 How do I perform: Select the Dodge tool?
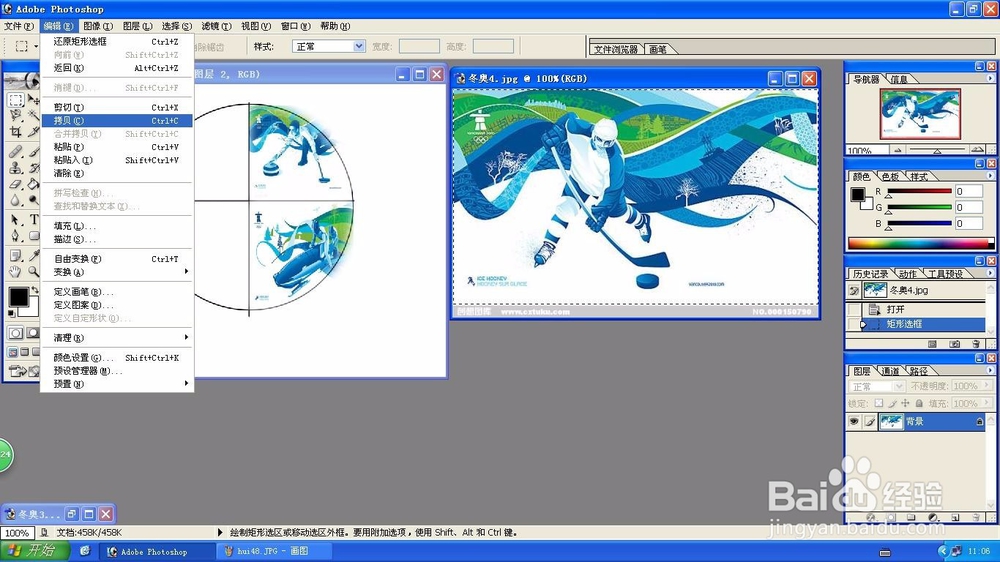33,200
